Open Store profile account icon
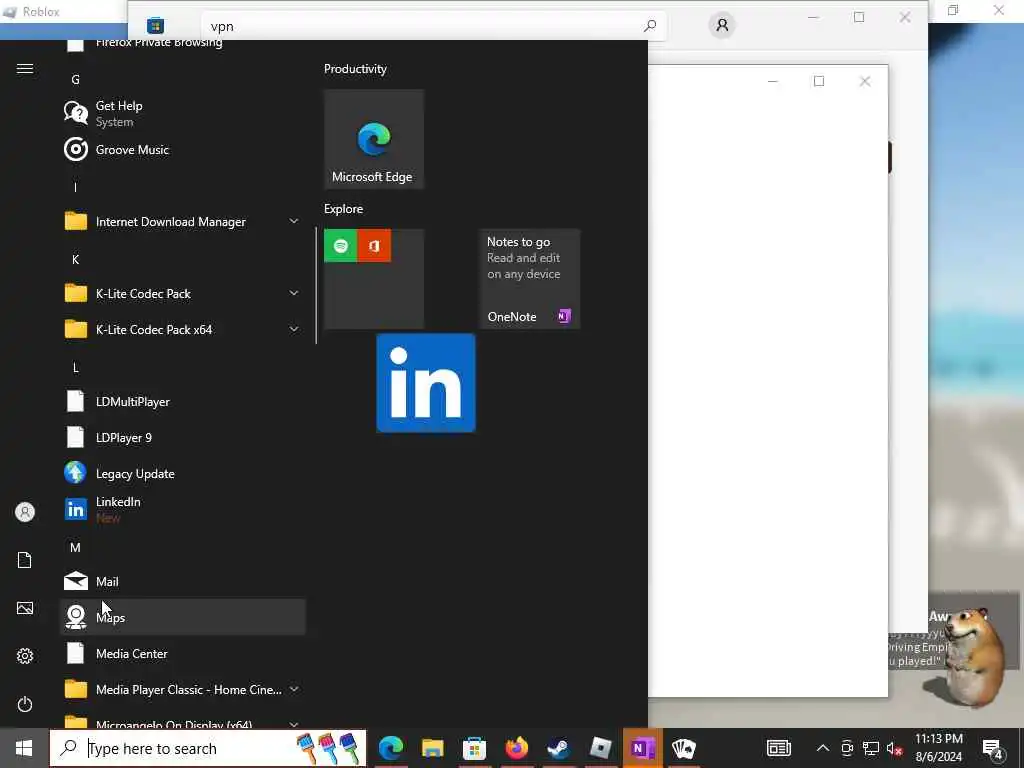This screenshot has height=768, width=1024. (x=722, y=25)
